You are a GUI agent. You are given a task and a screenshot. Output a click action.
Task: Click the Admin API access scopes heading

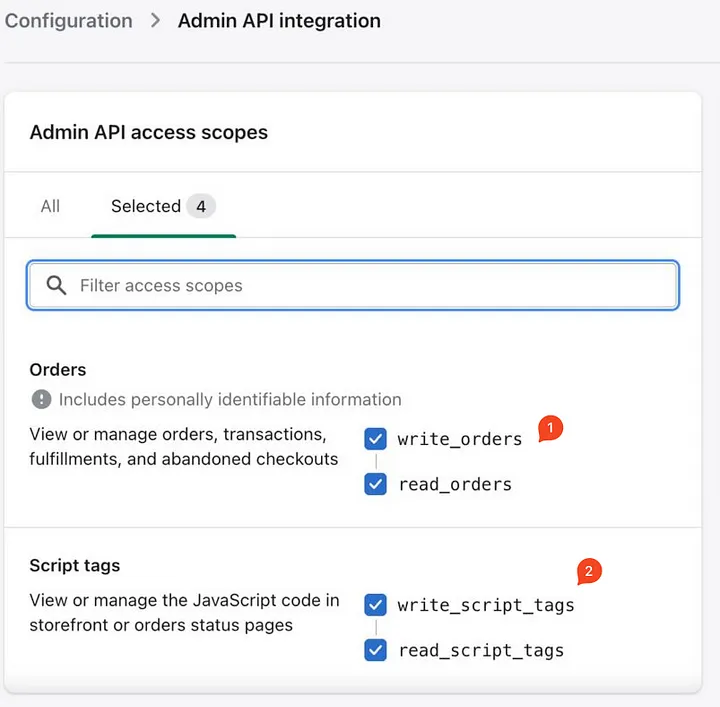point(149,132)
